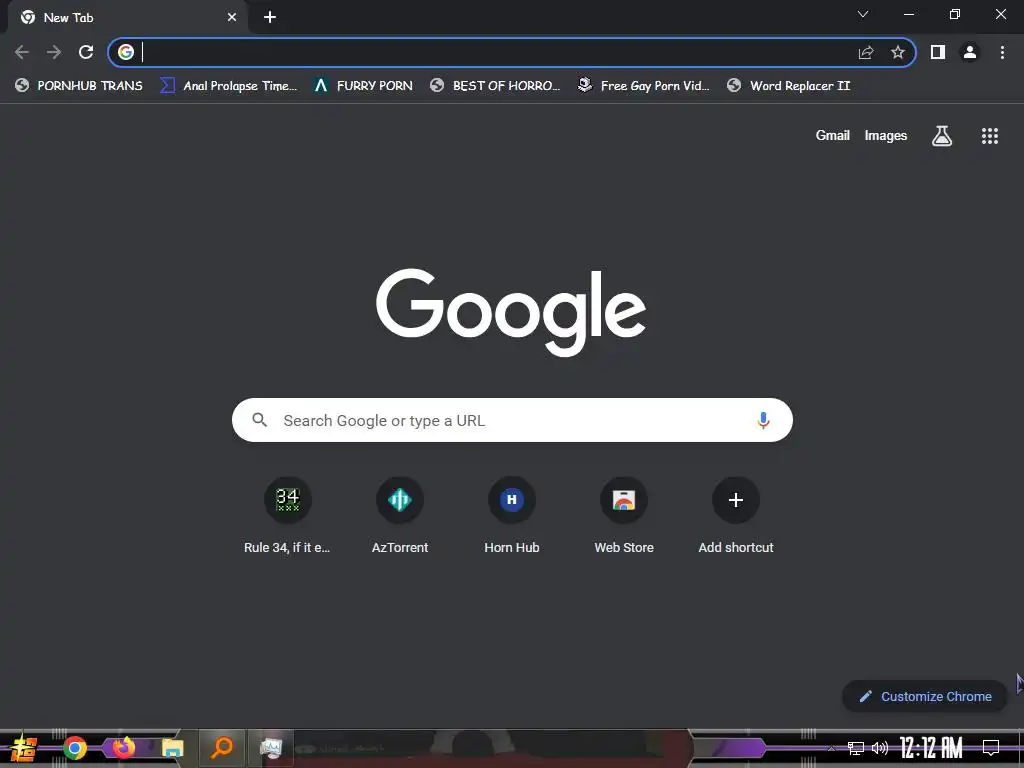The width and height of the screenshot is (1024, 768).
Task: Open the Web Store shortcut
Action: point(624,516)
